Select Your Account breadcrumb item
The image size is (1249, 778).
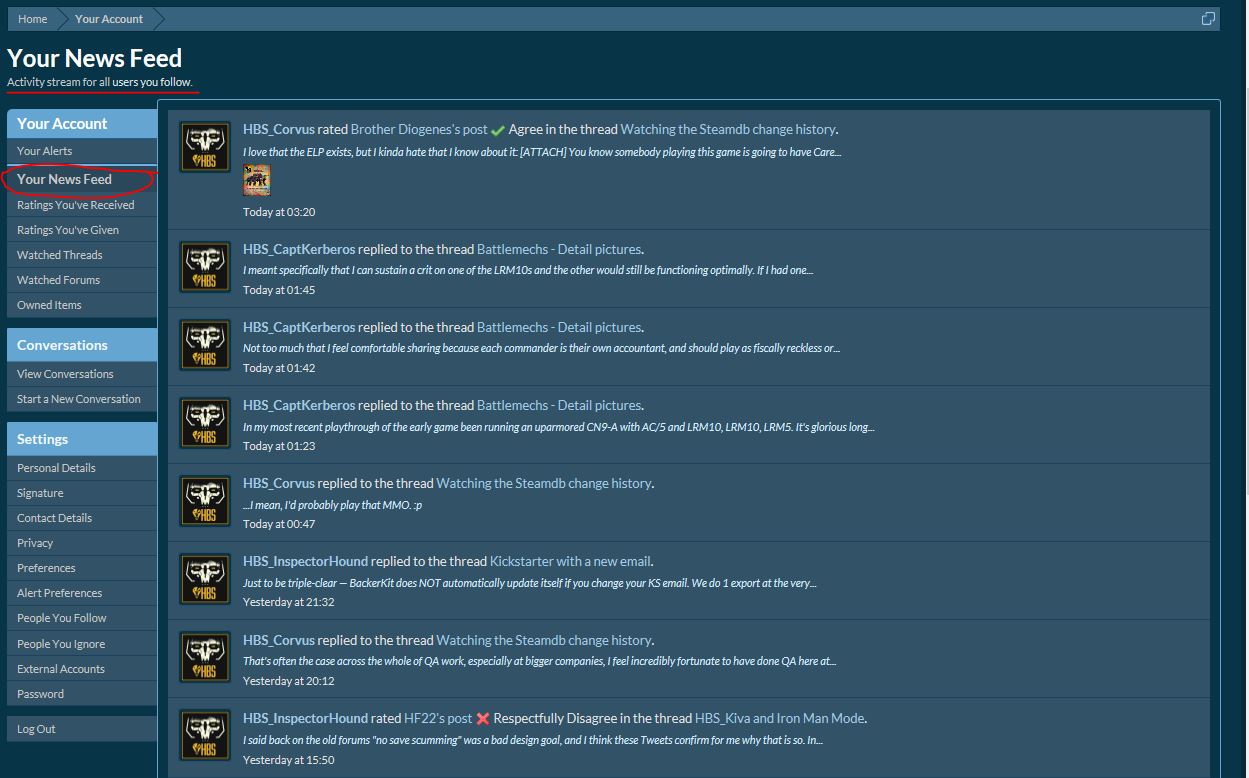[x=109, y=19]
